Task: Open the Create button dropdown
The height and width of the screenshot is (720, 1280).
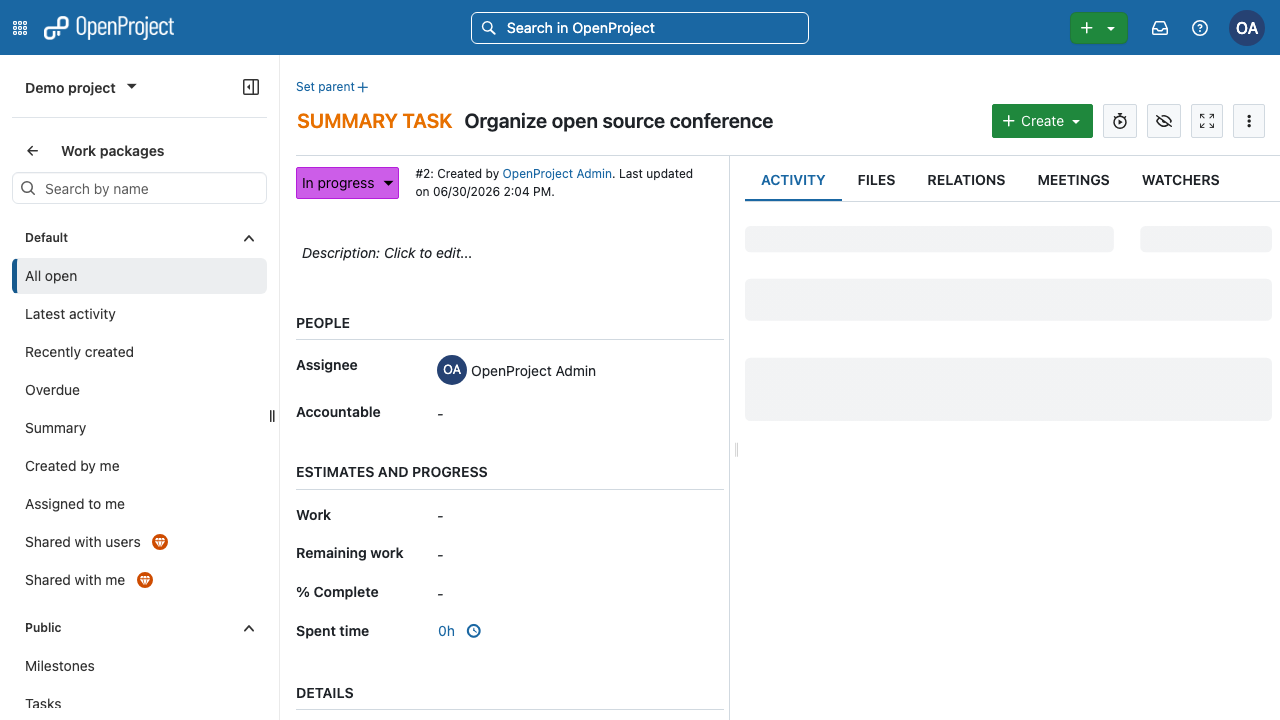Action: click(x=1042, y=121)
